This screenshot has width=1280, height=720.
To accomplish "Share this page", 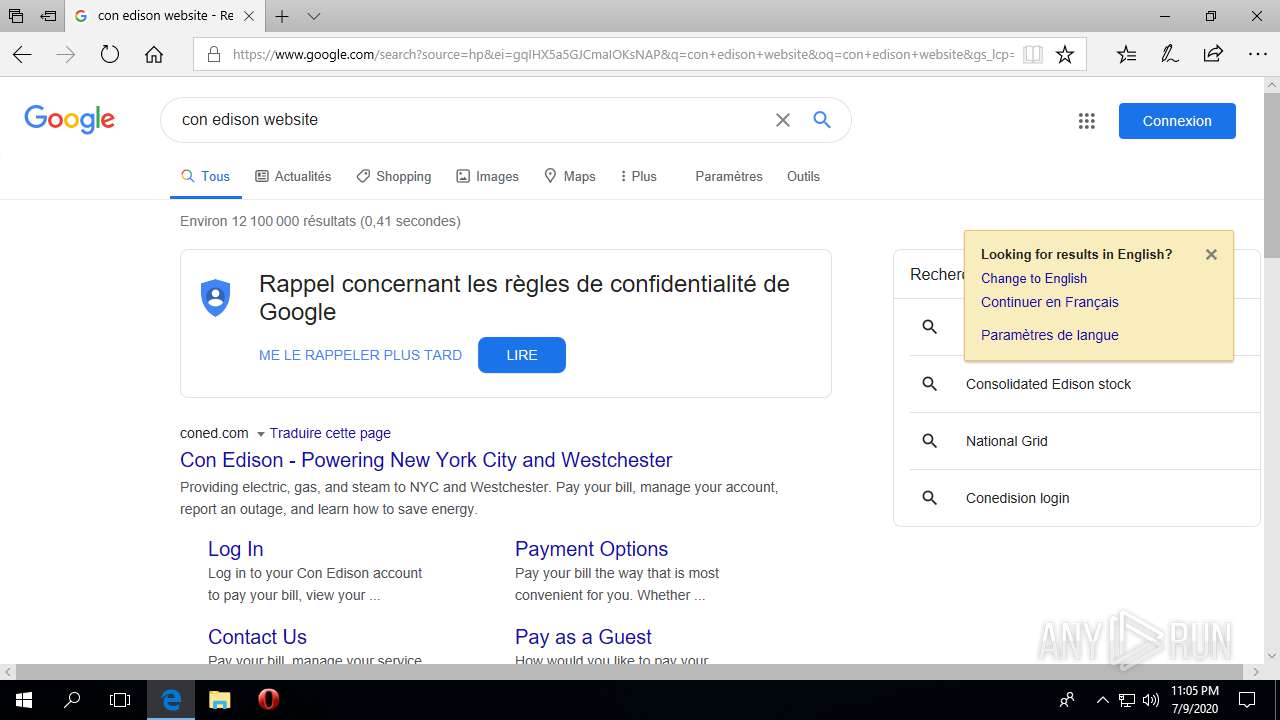I will [x=1213, y=55].
